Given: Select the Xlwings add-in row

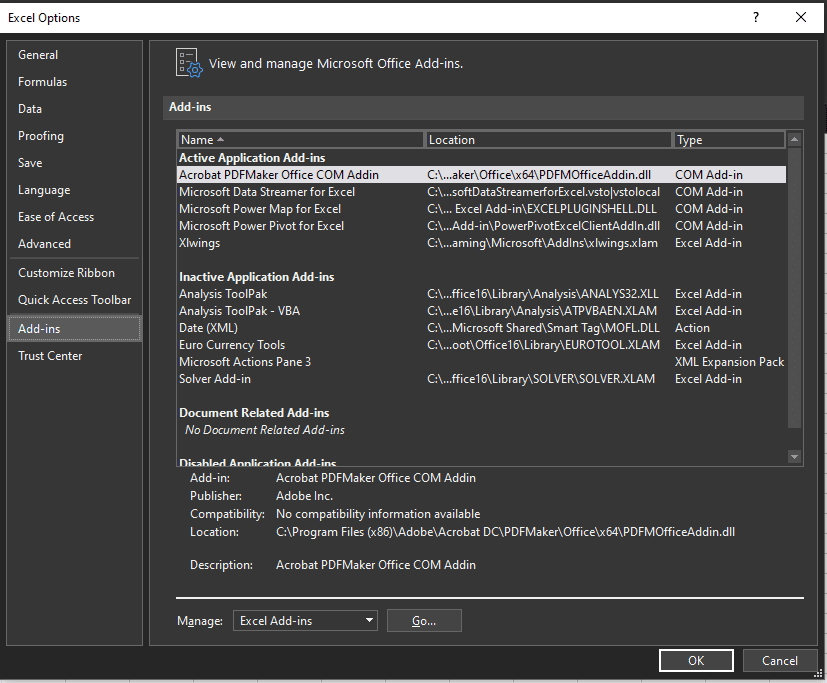Looking at the screenshot, I should 481,243.
